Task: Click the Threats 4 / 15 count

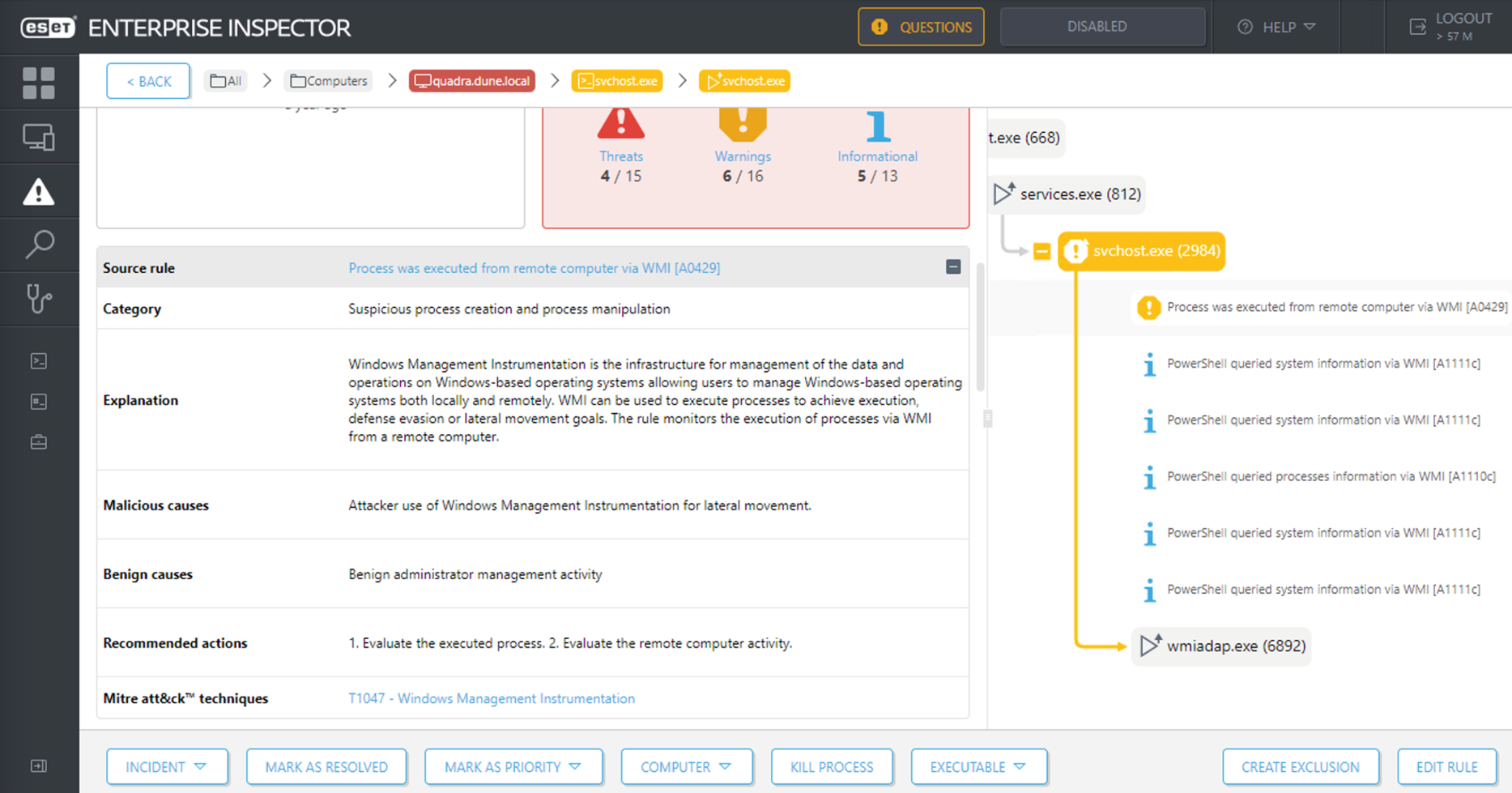Action: tap(621, 176)
